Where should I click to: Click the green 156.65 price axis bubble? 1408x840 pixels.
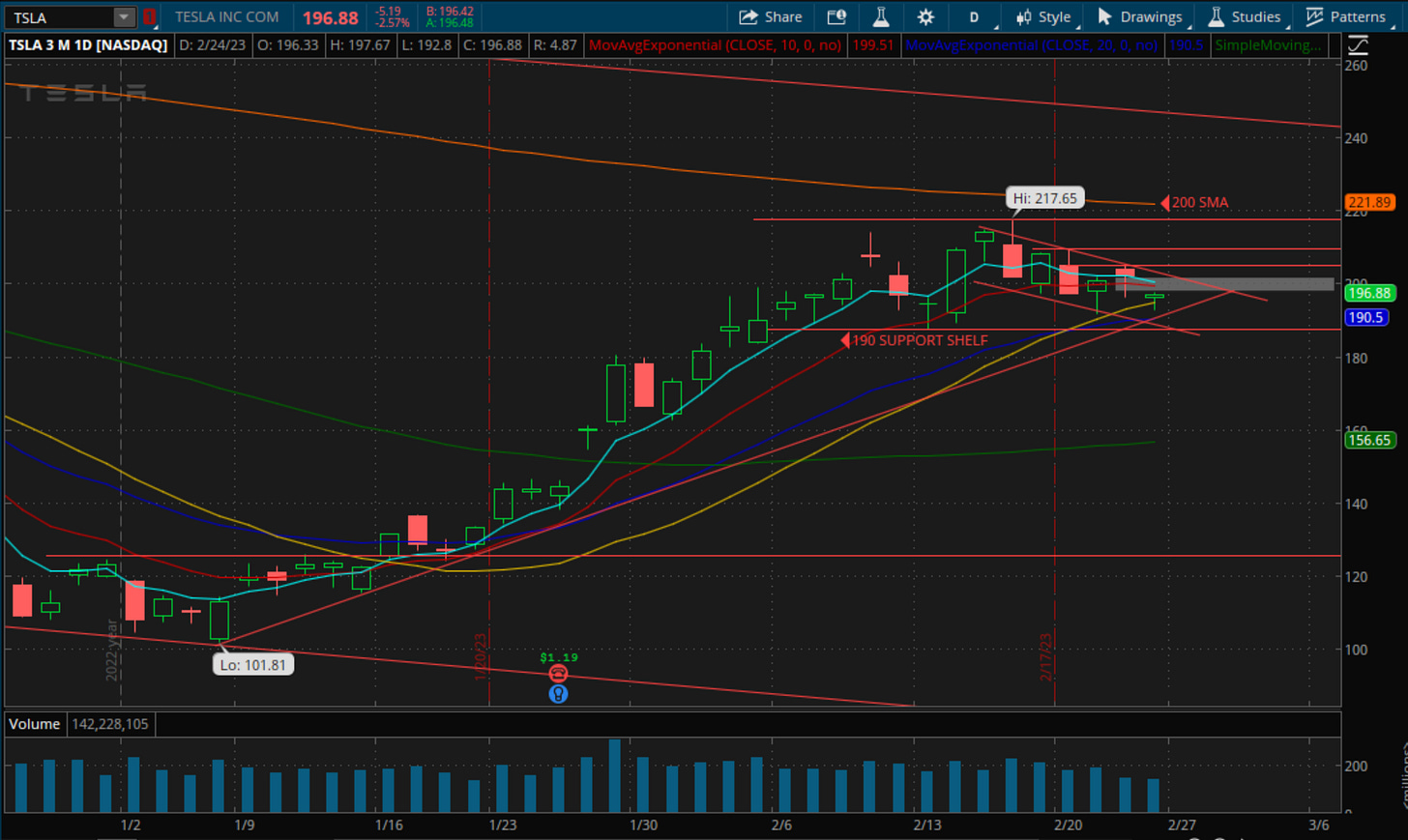(x=1368, y=440)
